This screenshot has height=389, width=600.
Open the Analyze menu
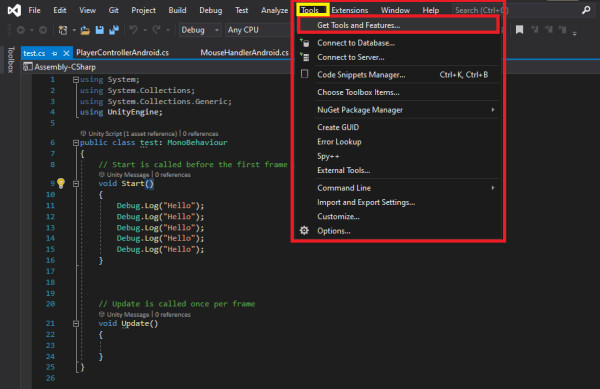[x=274, y=10]
